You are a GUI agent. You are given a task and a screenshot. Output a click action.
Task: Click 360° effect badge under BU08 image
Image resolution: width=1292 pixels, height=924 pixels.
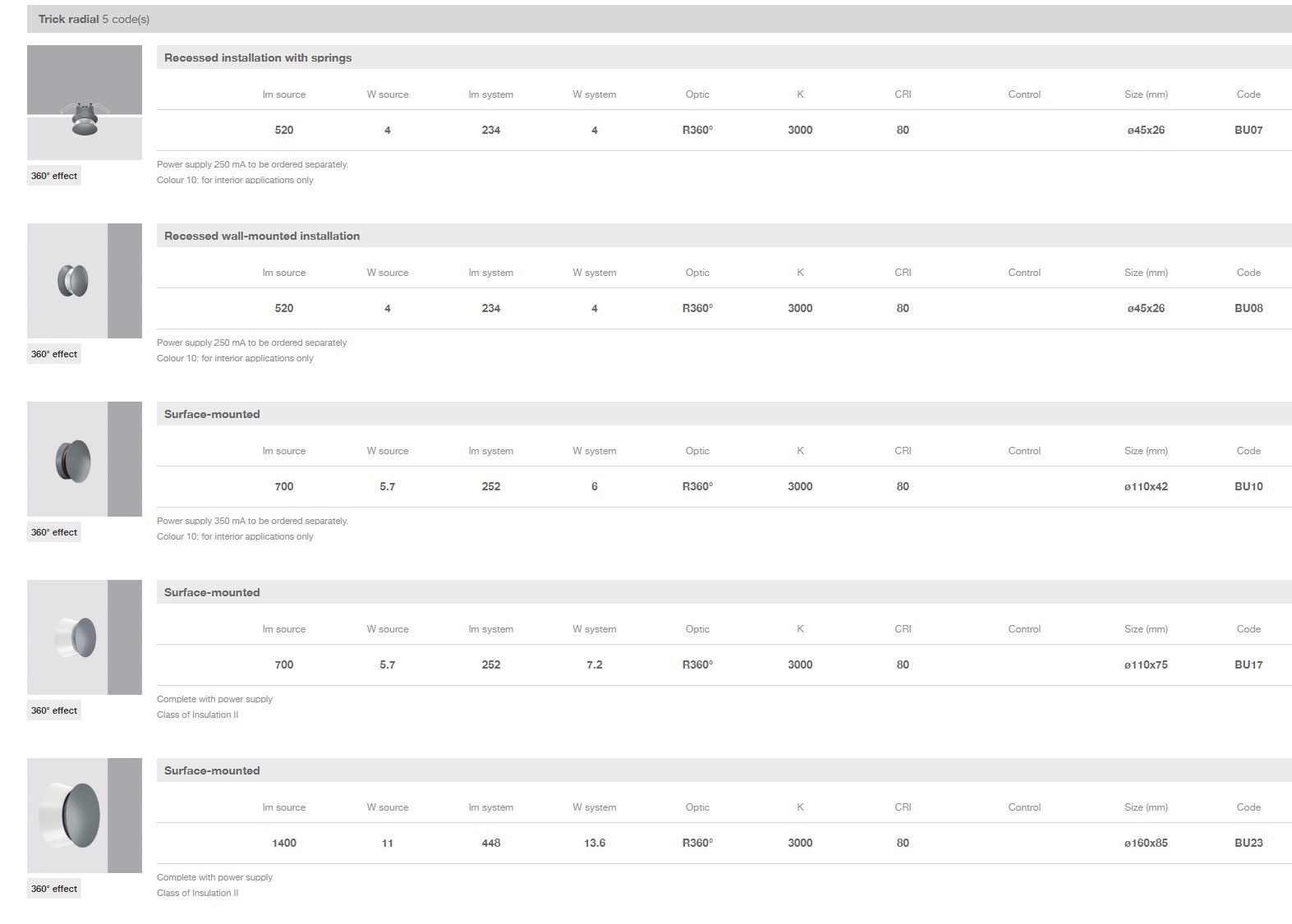click(54, 354)
